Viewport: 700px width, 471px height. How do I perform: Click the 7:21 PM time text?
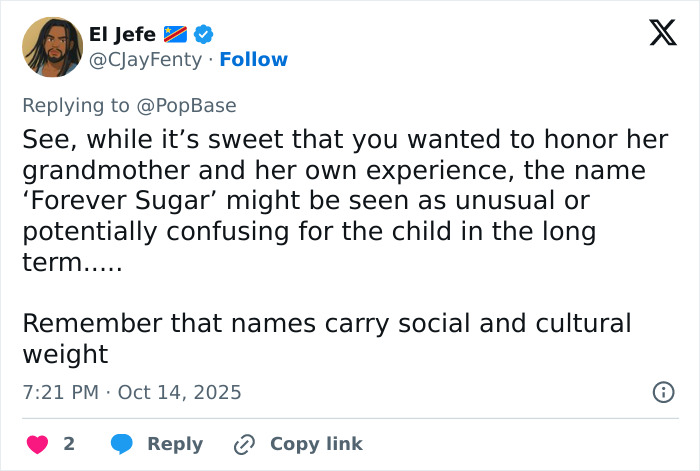pyautogui.click(x=59, y=392)
